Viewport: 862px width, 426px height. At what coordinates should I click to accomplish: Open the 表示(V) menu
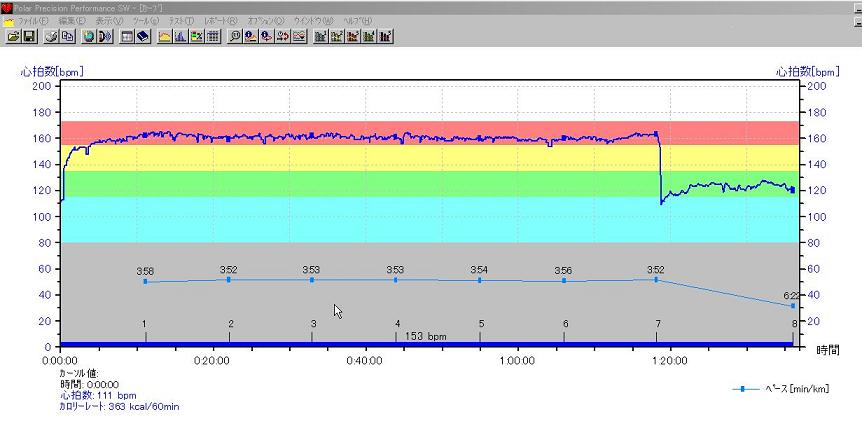[109, 21]
